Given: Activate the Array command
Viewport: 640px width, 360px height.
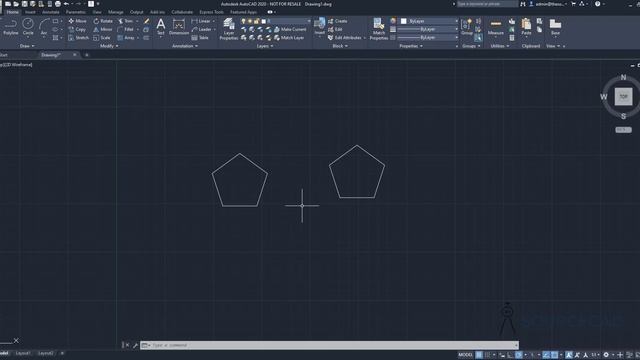Looking at the screenshot, I should coord(126,38).
